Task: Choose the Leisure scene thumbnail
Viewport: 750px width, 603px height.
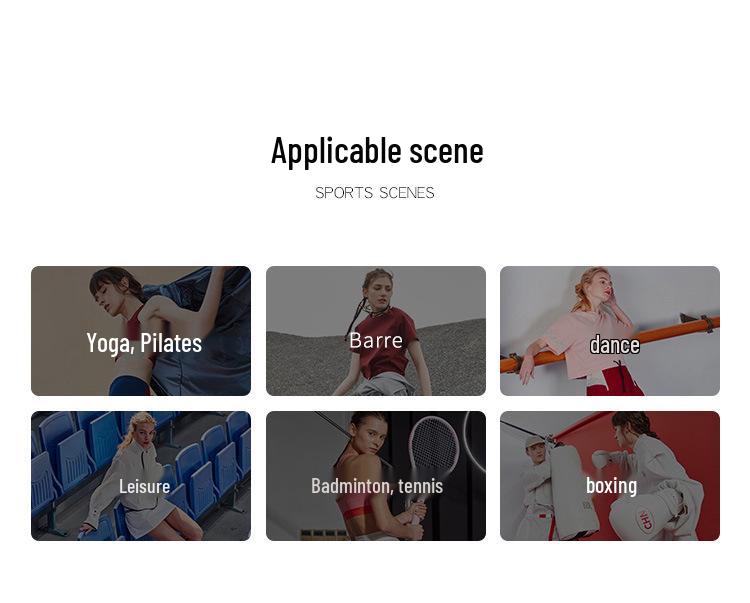Action: (x=141, y=476)
